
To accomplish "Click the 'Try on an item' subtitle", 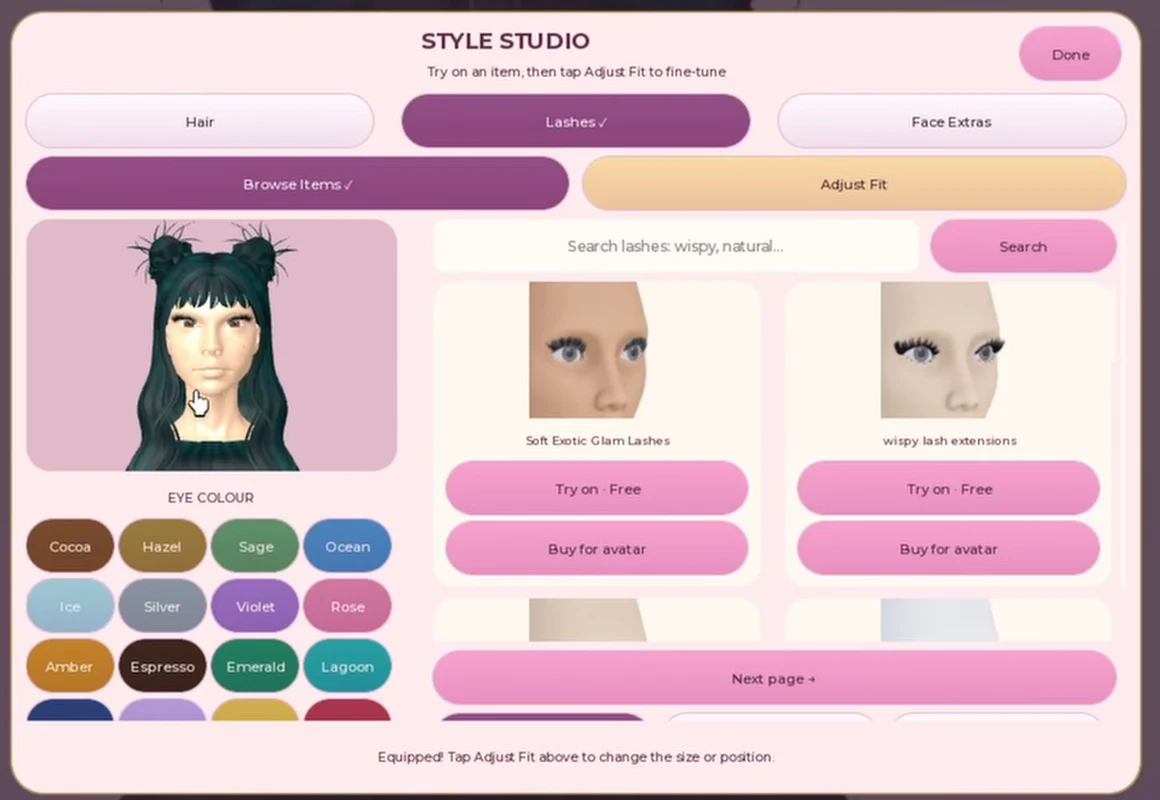I will [576, 72].
